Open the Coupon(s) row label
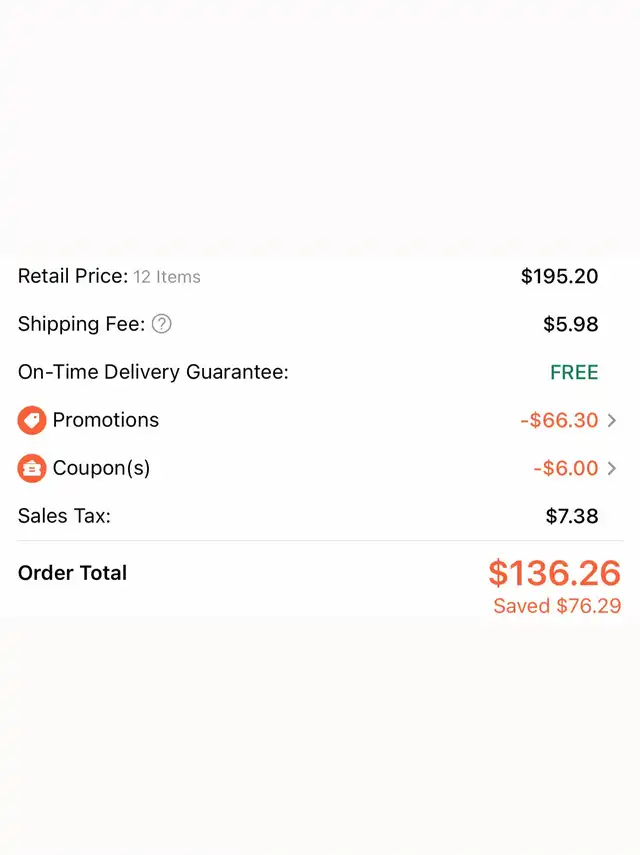 (x=101, y=468)
